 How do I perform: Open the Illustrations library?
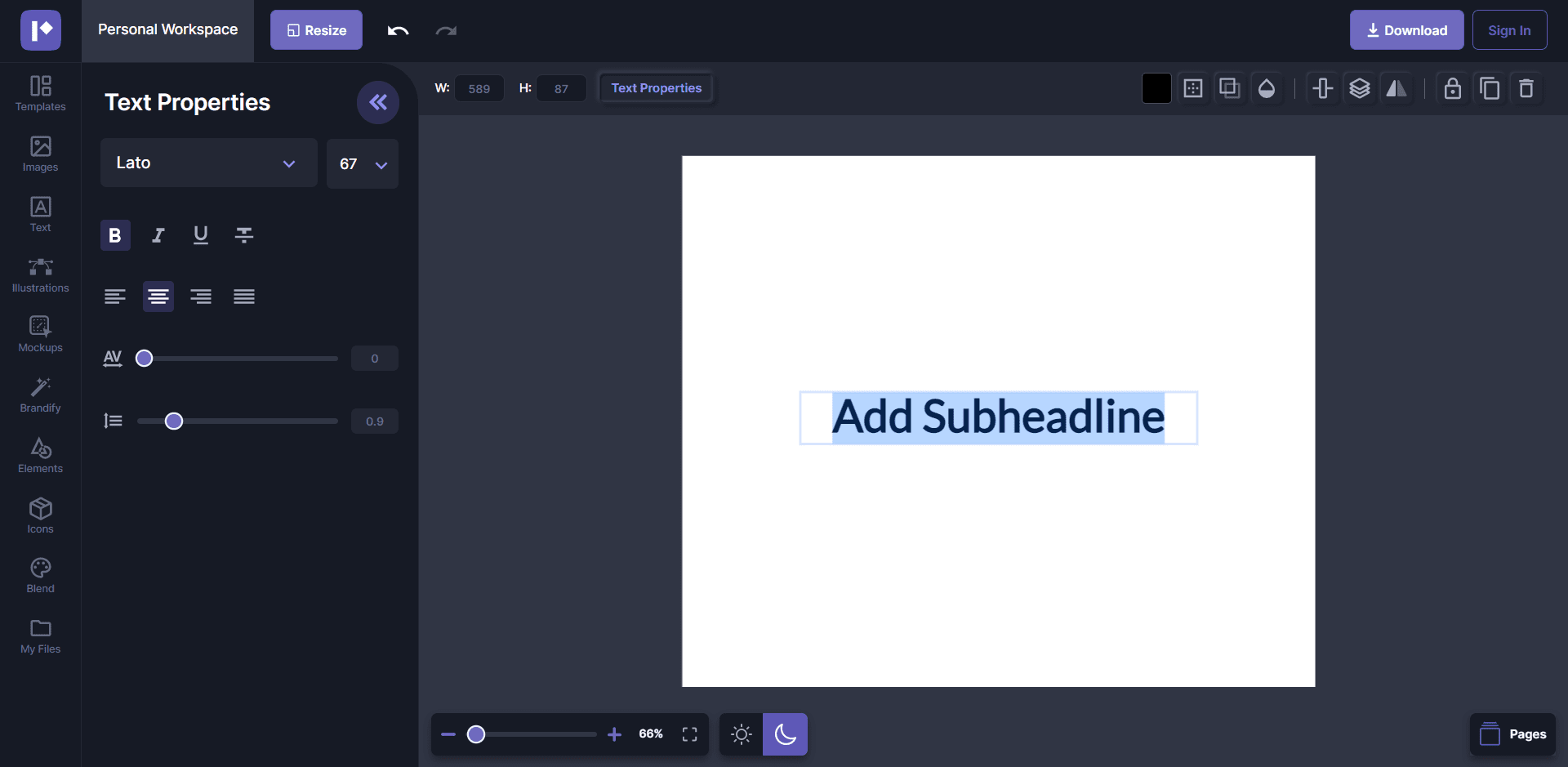(x=39, y=274)
